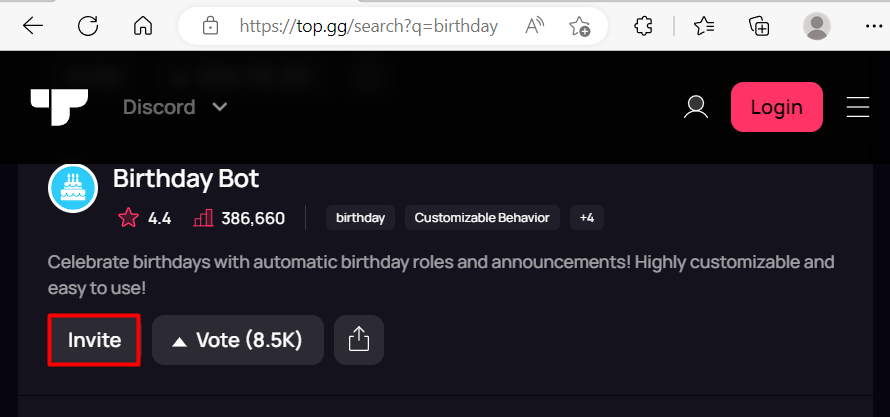
Task: Open the Favorites list
Action: (x=704, y=26)
